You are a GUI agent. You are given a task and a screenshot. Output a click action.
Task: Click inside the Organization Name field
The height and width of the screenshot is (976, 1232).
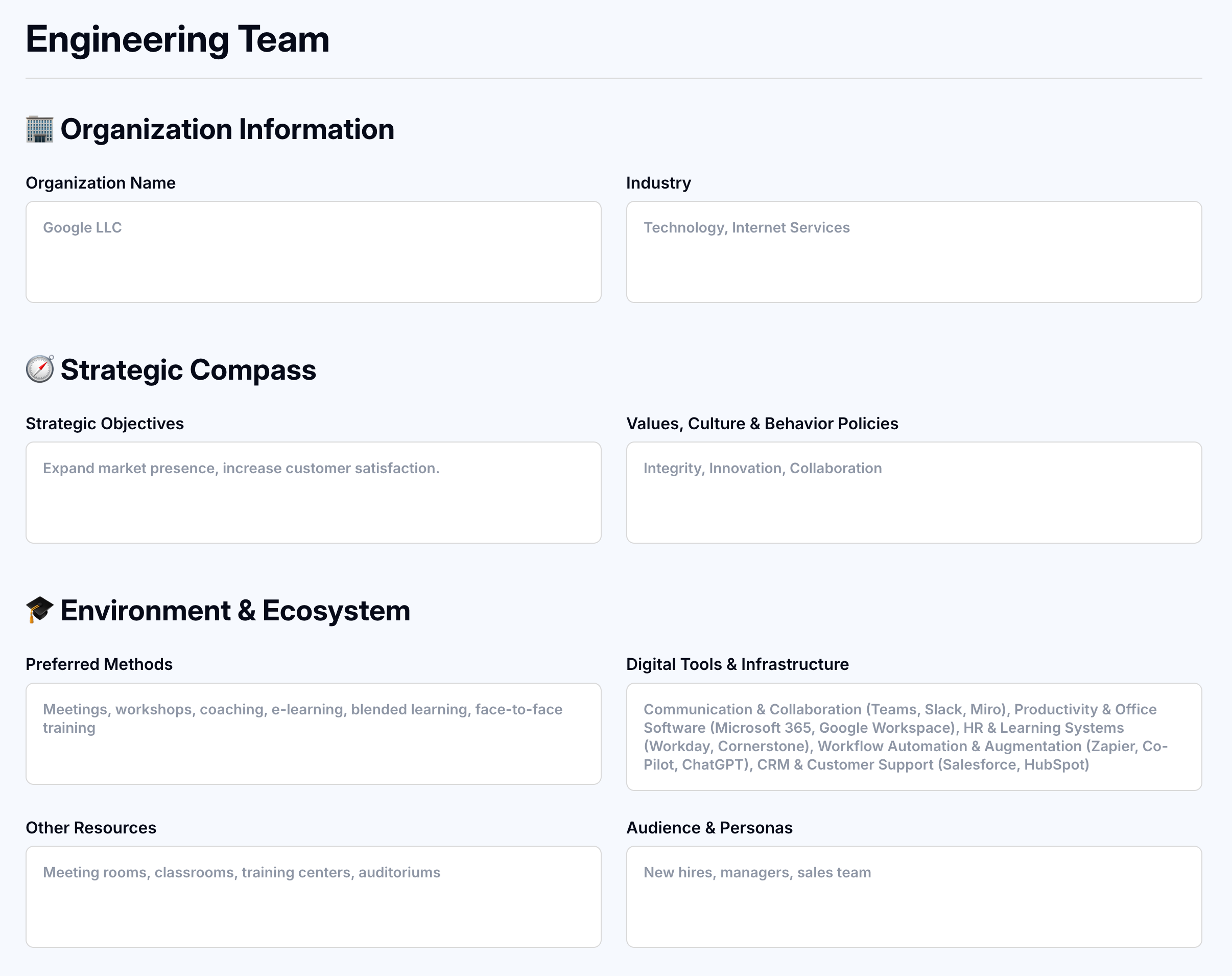coord(313,252)
